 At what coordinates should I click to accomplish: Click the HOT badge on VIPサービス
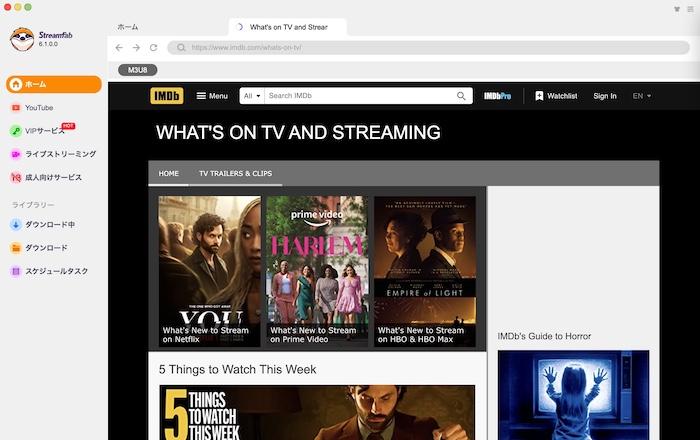point(68,126)
